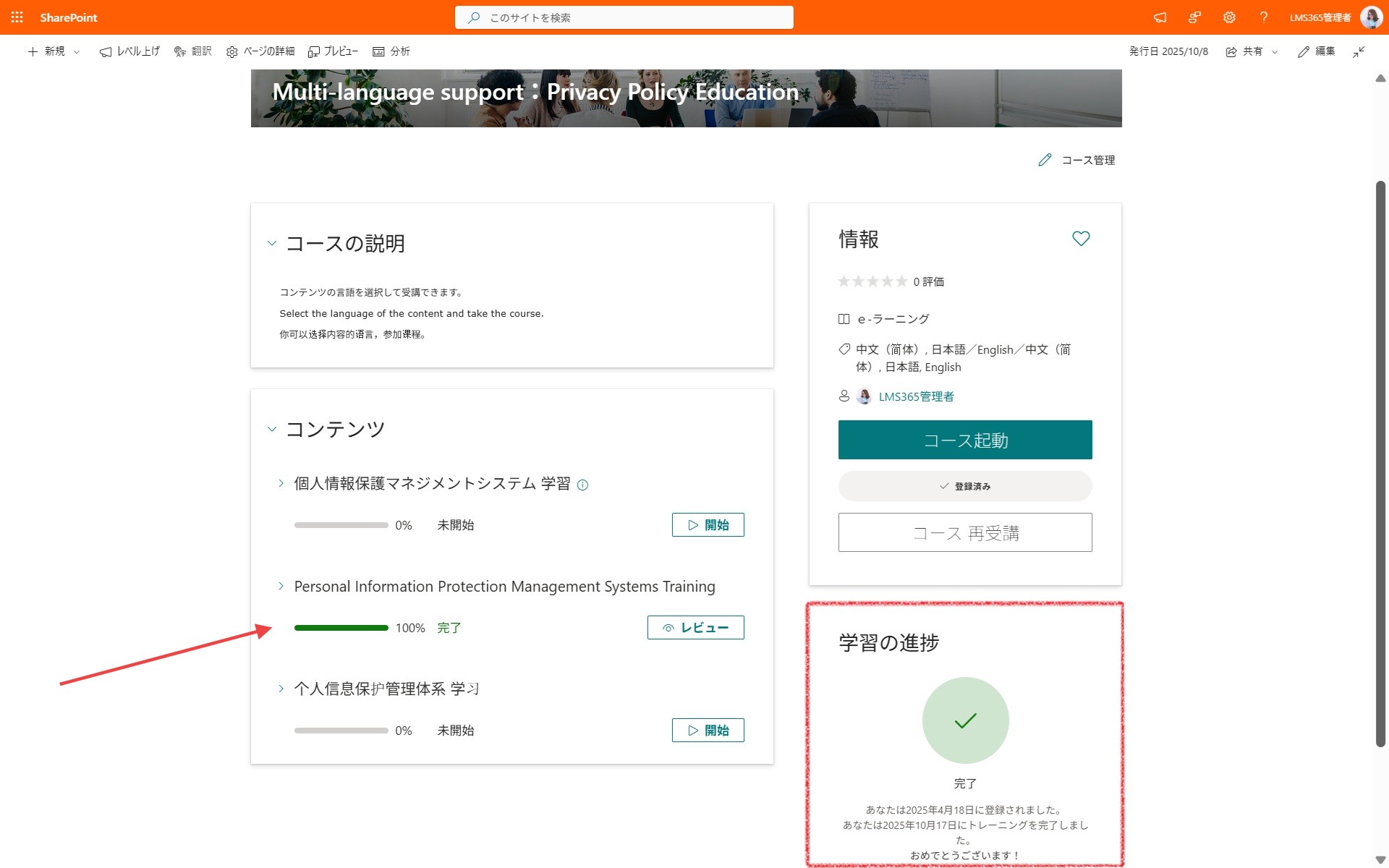Click the 登録済み status button
Viewport: 1389px width, 868px height.
(x=965, y=486)
